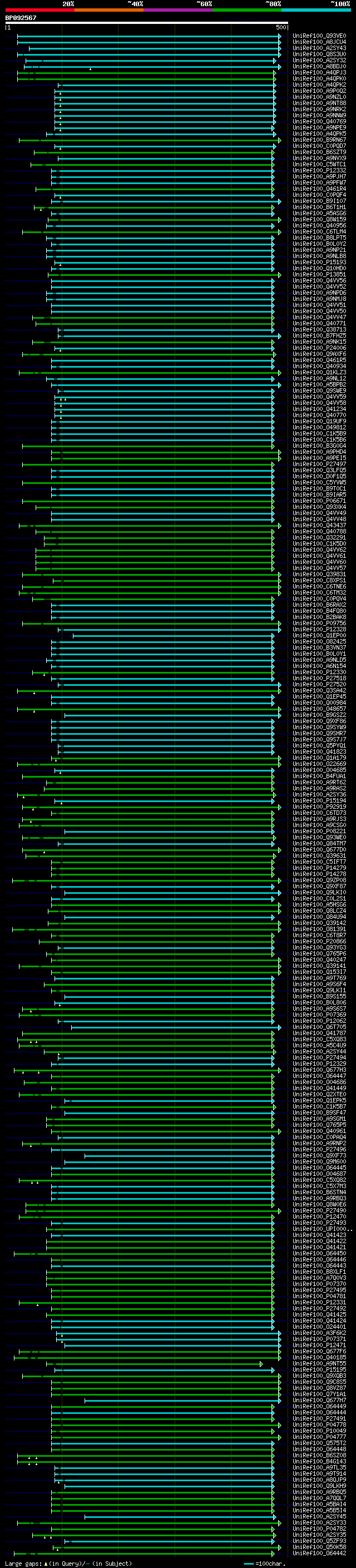
Task: Select the UniRef100_P24006 hit label
Action: point(319,348)
